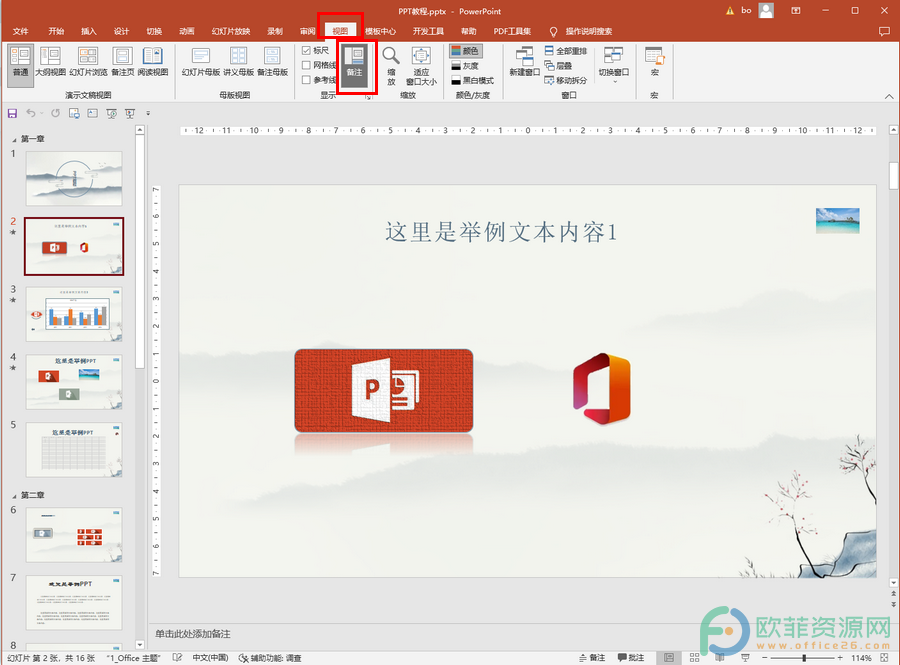The image size is (900, 665).
Task: Click the slide title 这里是举例文本内容1
Action: click(x=501, y=232)
